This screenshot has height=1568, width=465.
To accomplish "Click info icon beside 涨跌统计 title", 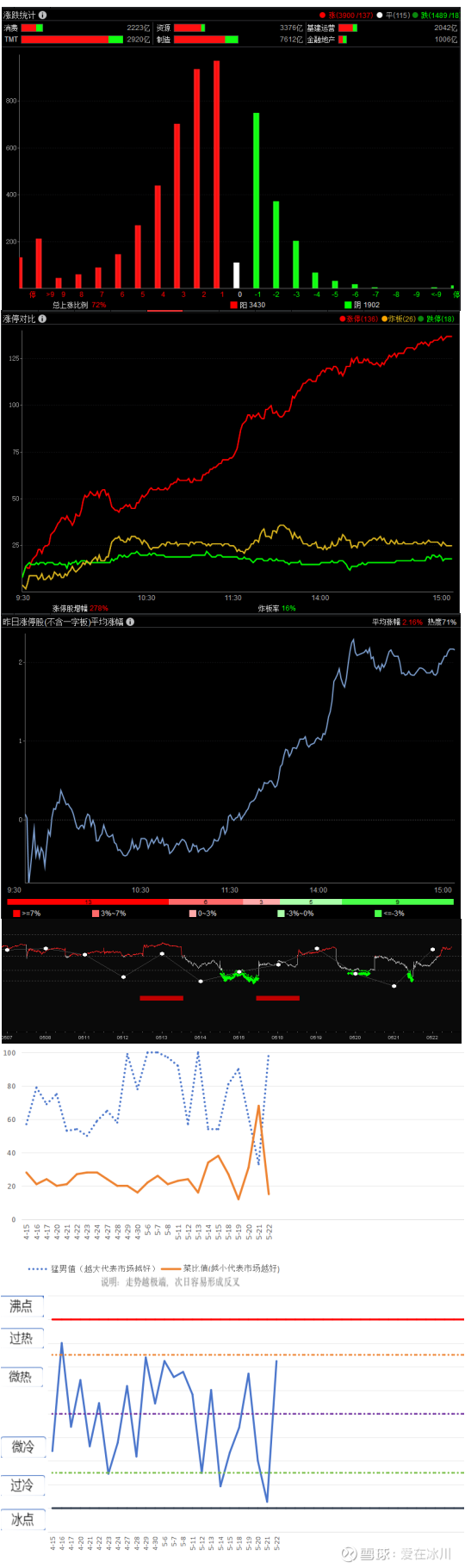I will click(43, 15).
